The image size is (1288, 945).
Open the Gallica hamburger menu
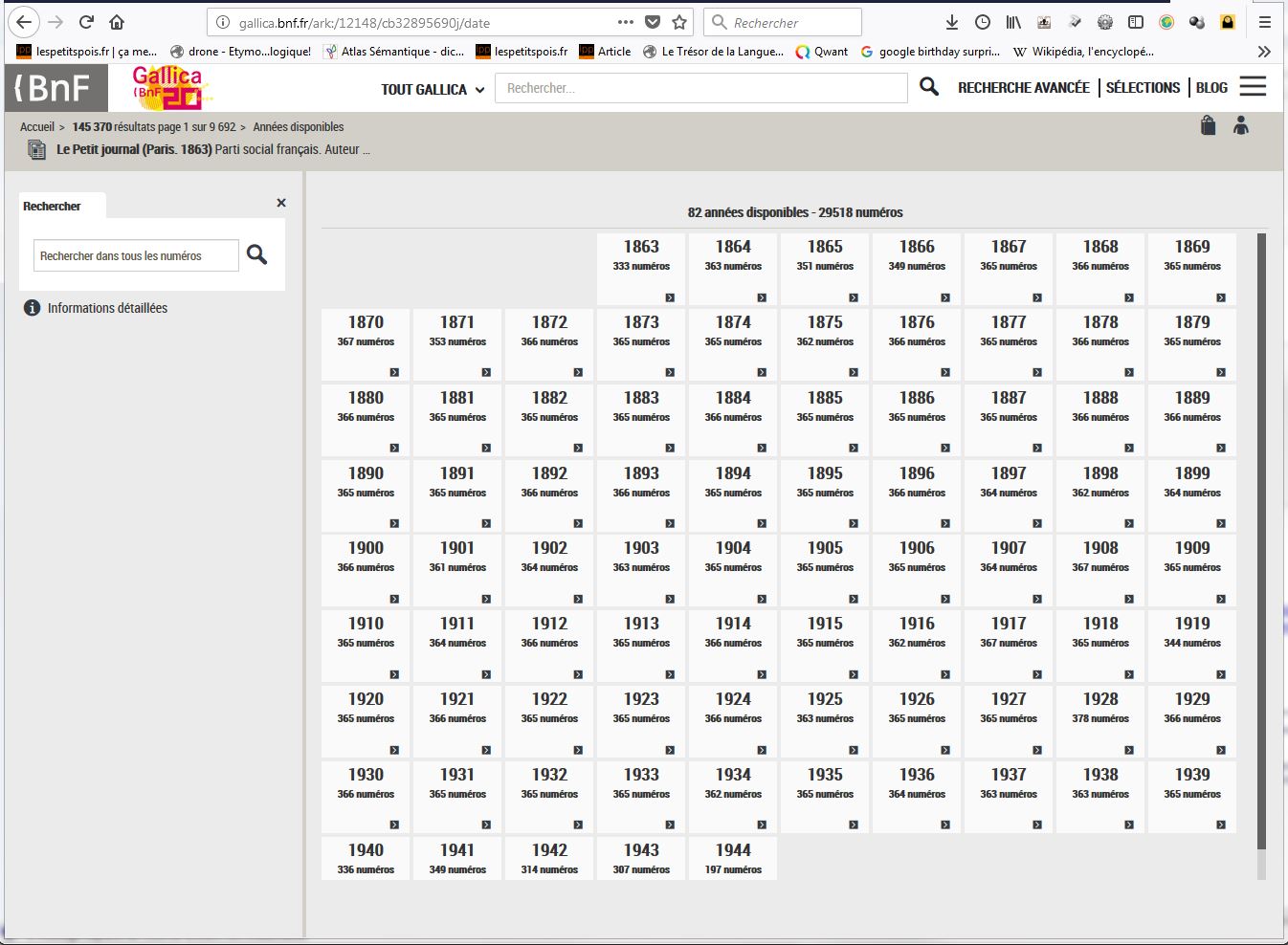[x=1253, y=87]
